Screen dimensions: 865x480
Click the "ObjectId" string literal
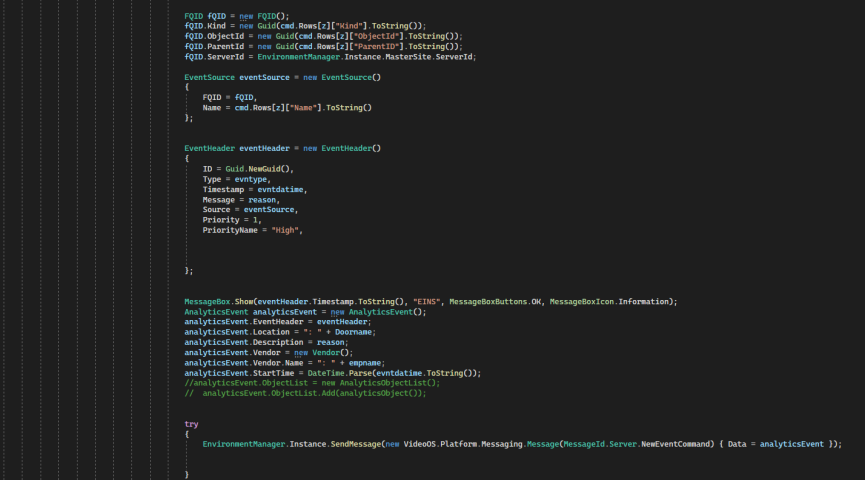click(x=380, y=36)
